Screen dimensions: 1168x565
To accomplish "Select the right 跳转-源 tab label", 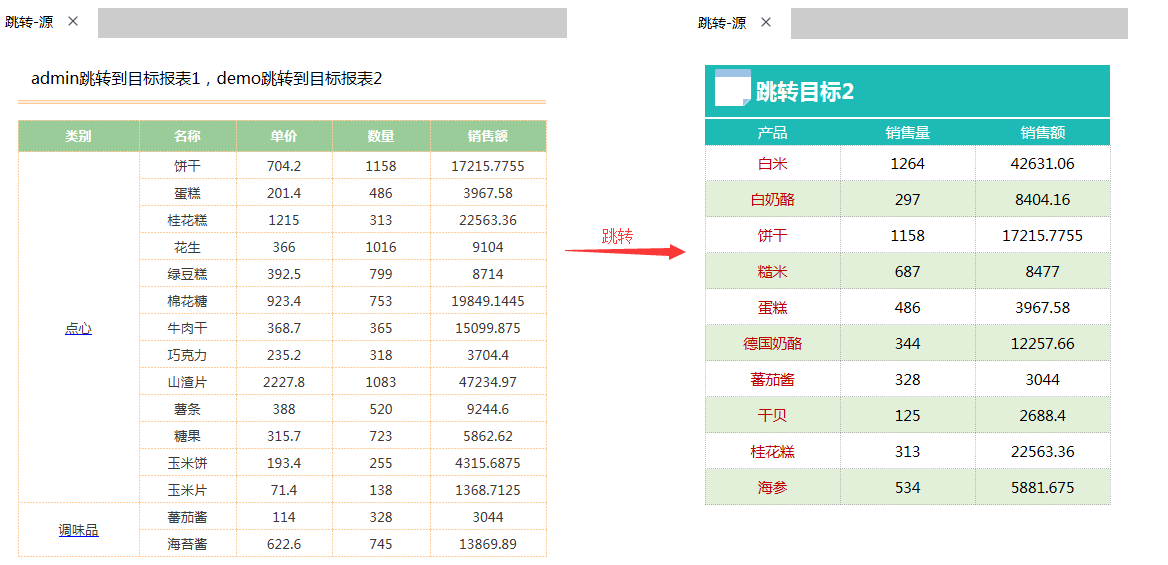I will (x=722, y=22).
